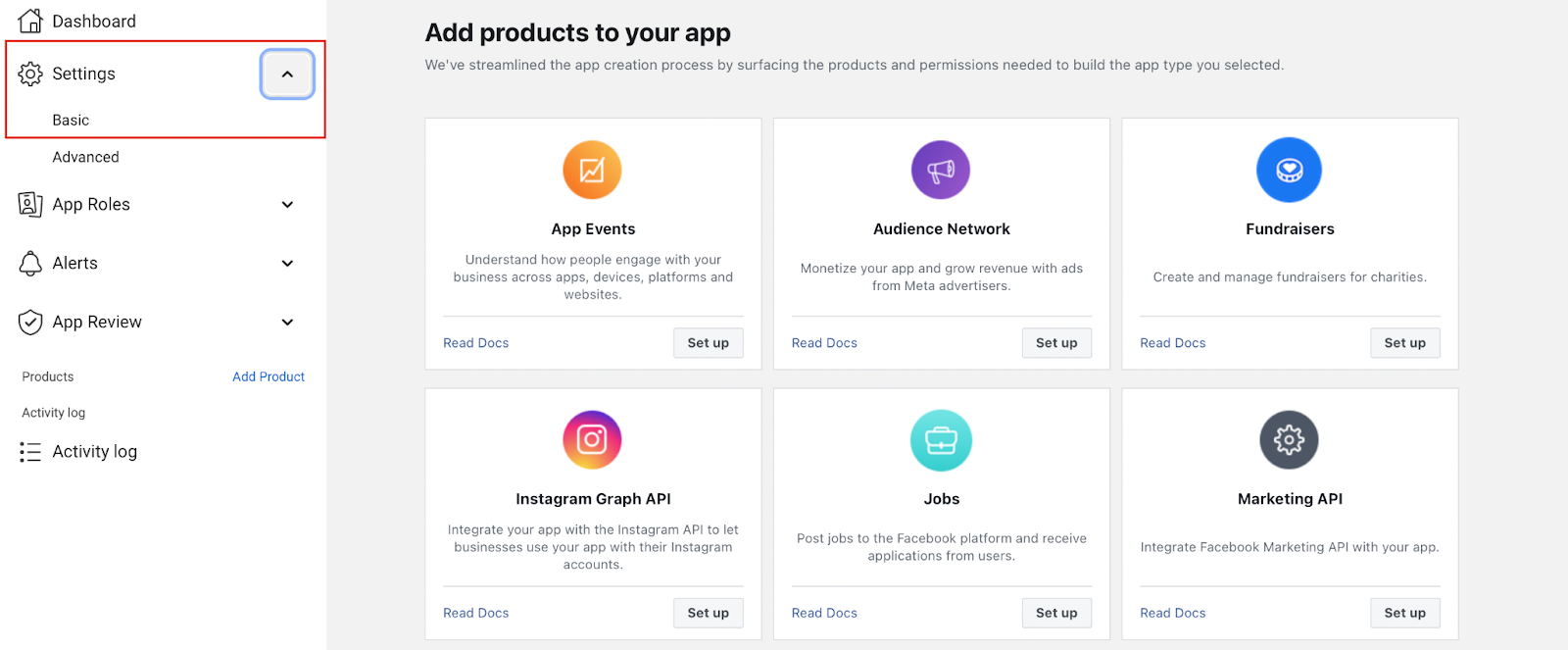Click the Marketing API gear icon
This screenshot has height=650, width=1568.
[x=1289, y=439]
